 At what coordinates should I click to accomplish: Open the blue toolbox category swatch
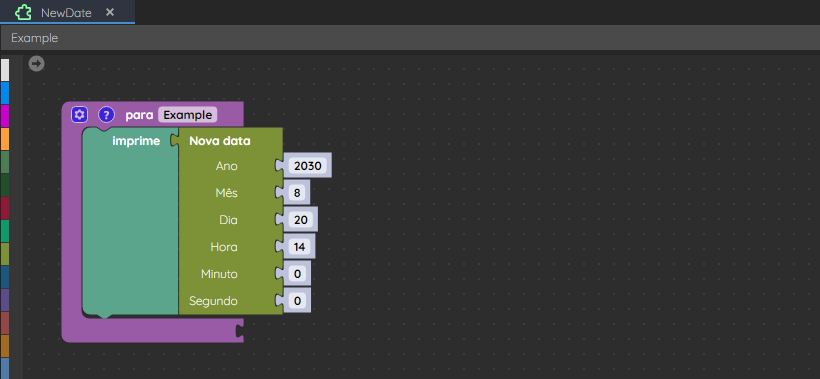[5, 93]
